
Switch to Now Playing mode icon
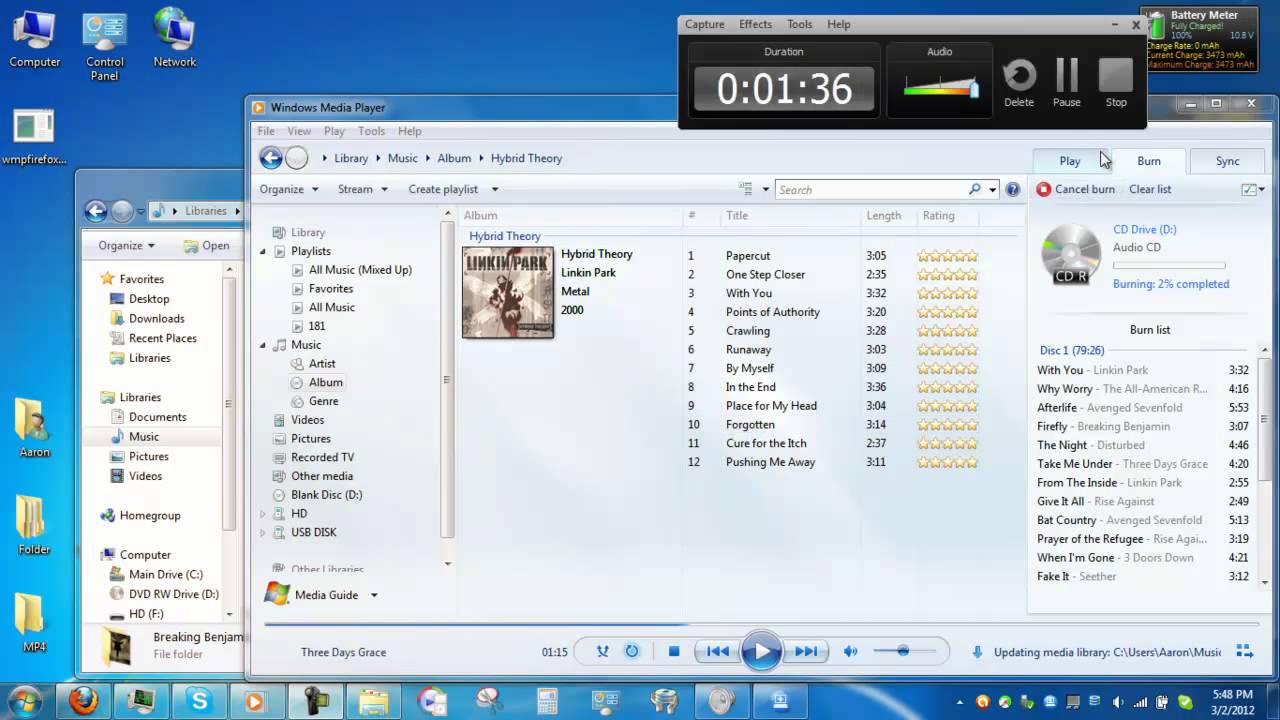(1245, 651)
